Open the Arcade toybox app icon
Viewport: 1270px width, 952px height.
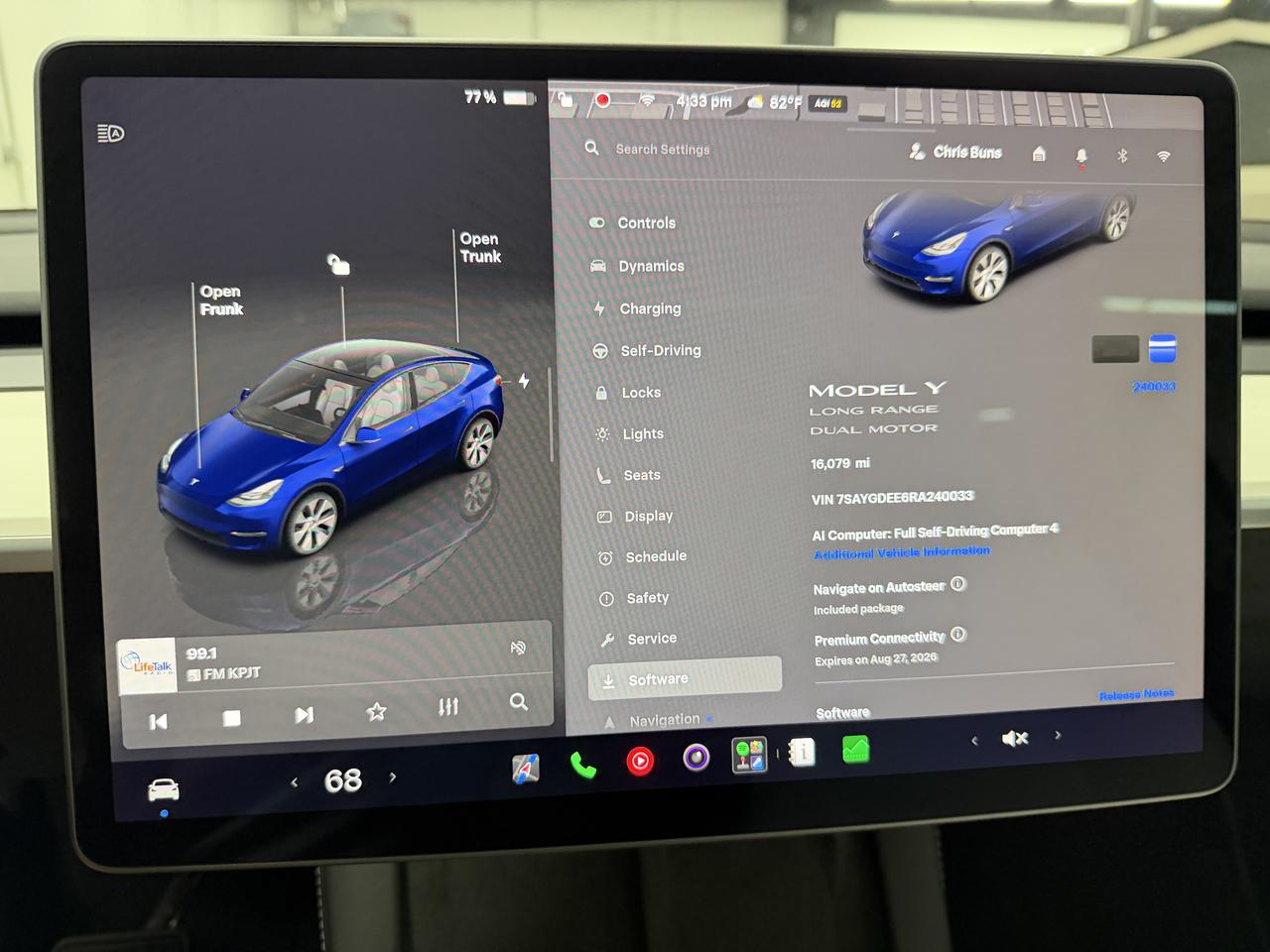point(749,756)
